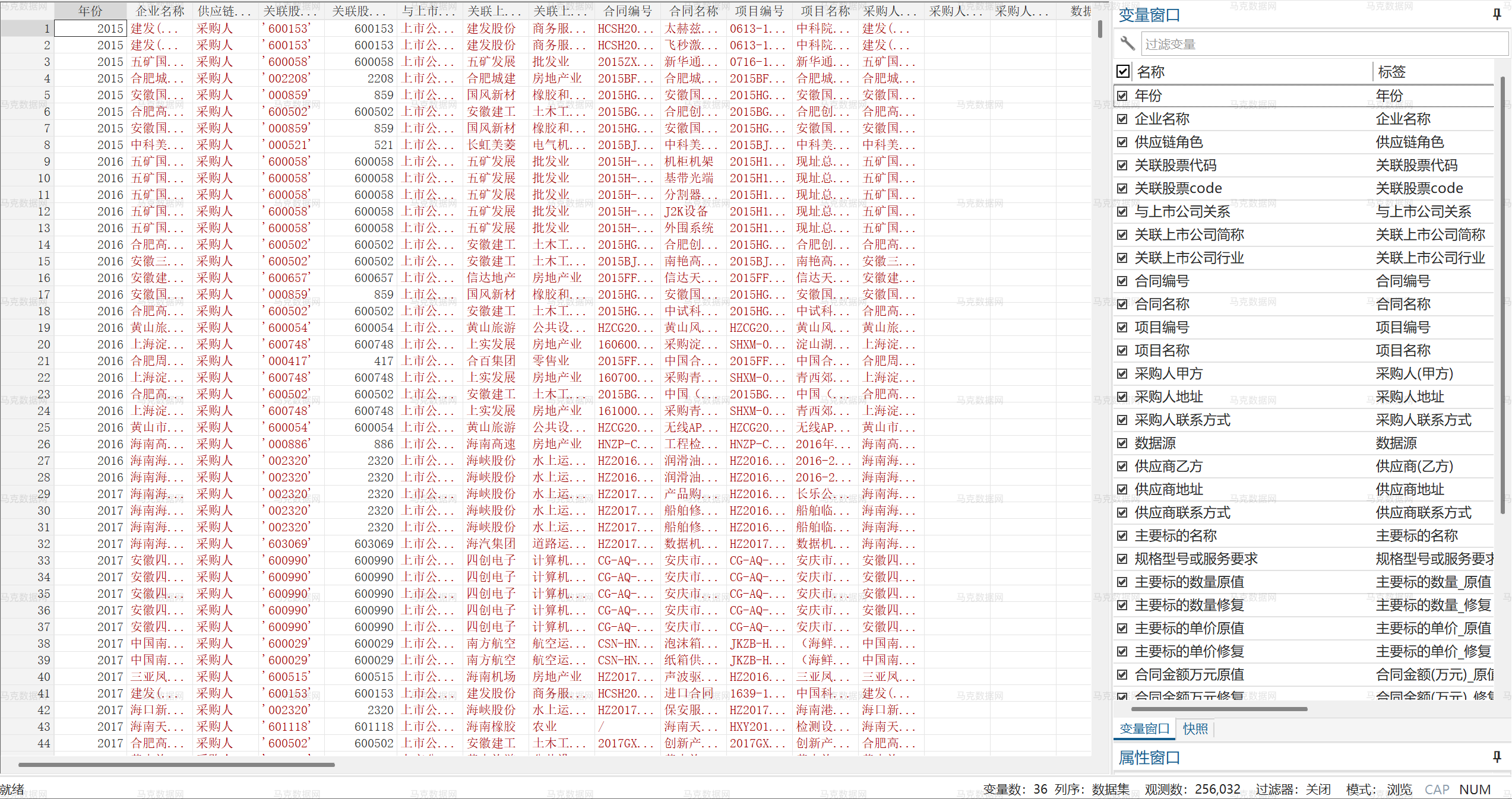Image resolution: width=1512 pixels, height=799 pixels.
Task: Select variable row 采购人甲方
Action: [x=1304, y=373]
